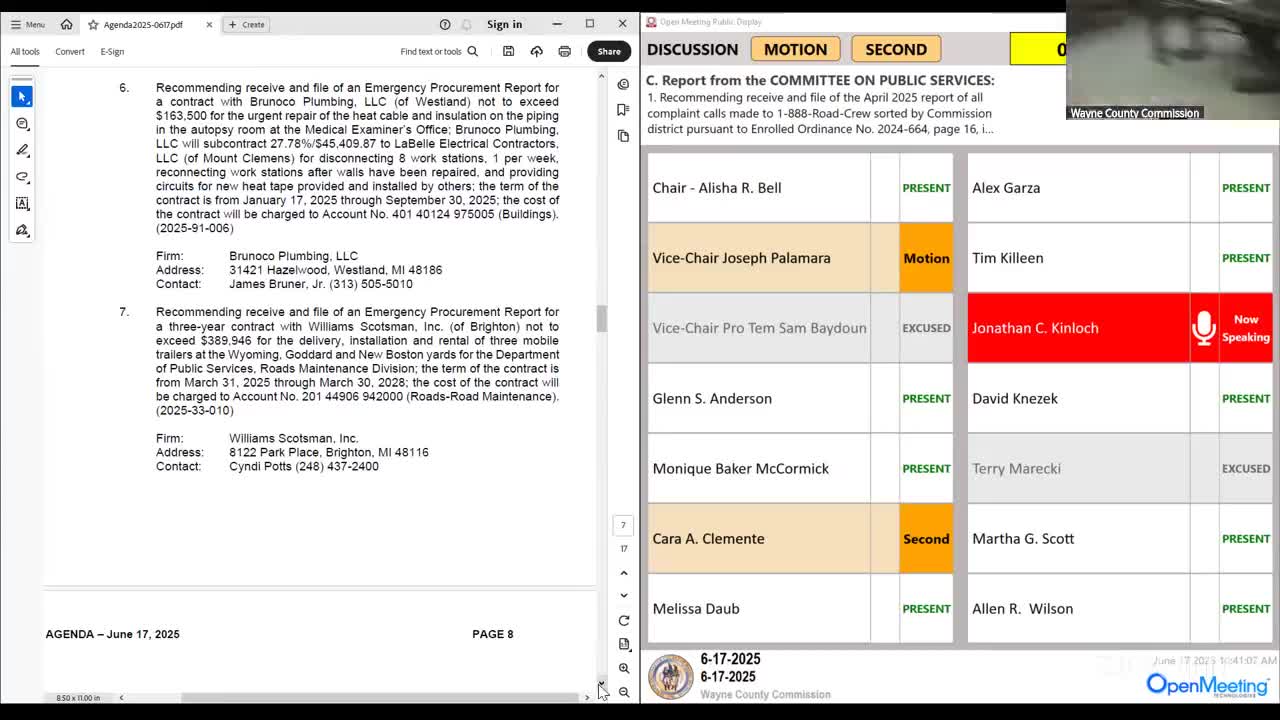Choose the Add comment tool
This screenshot has width=1280, height=720.
(22, 123)
